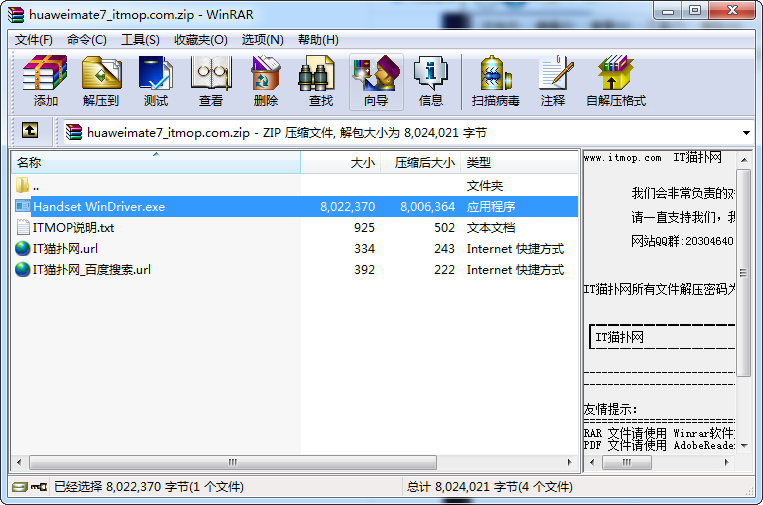
Task: Open the 工具(S) menu
Action: (x=140, y=40)
